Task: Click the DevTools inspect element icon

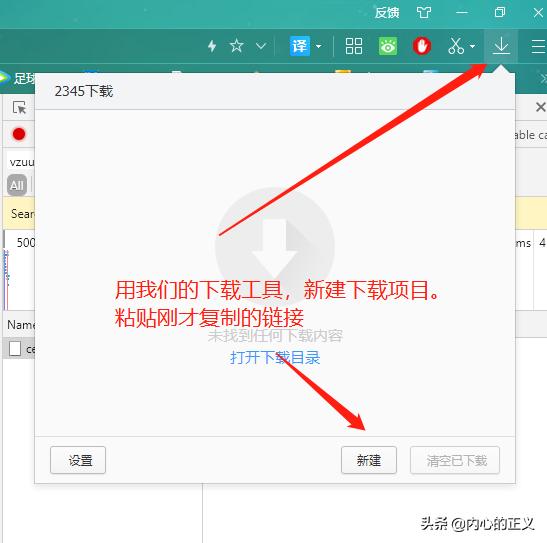Action: click(19, 107)
